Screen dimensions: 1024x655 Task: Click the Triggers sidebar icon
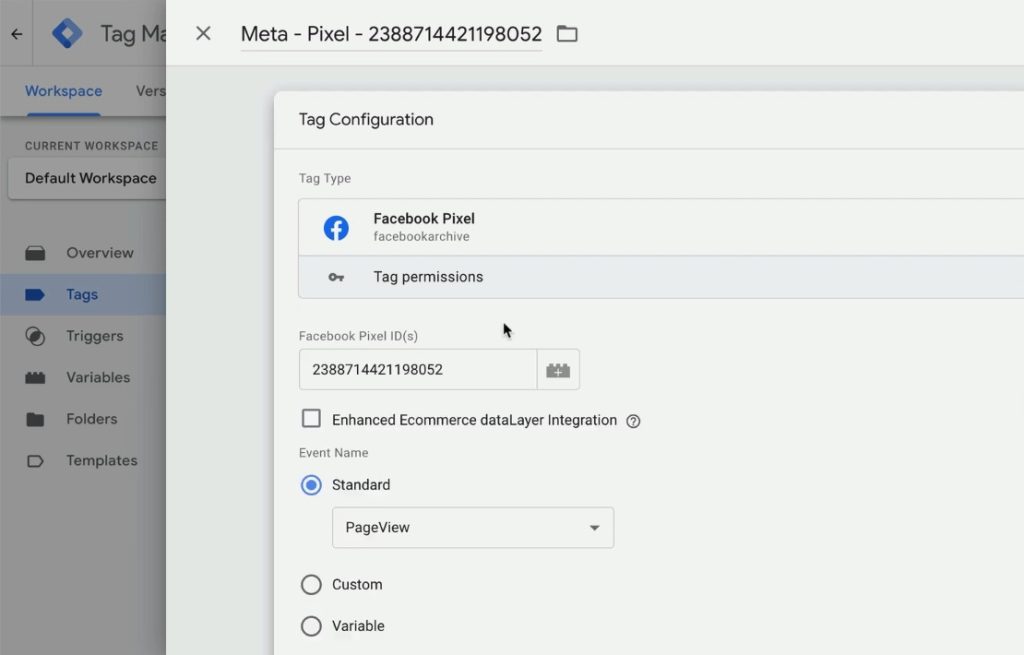(x=35, y=336)
